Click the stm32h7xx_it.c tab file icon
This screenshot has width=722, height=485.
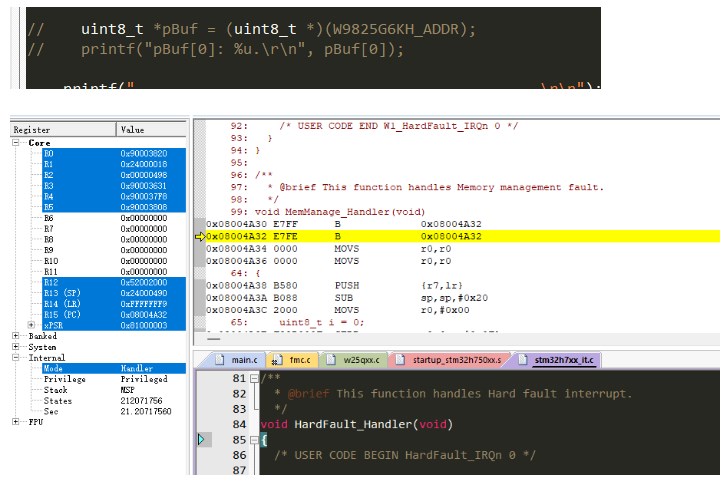tap(523, 360)
